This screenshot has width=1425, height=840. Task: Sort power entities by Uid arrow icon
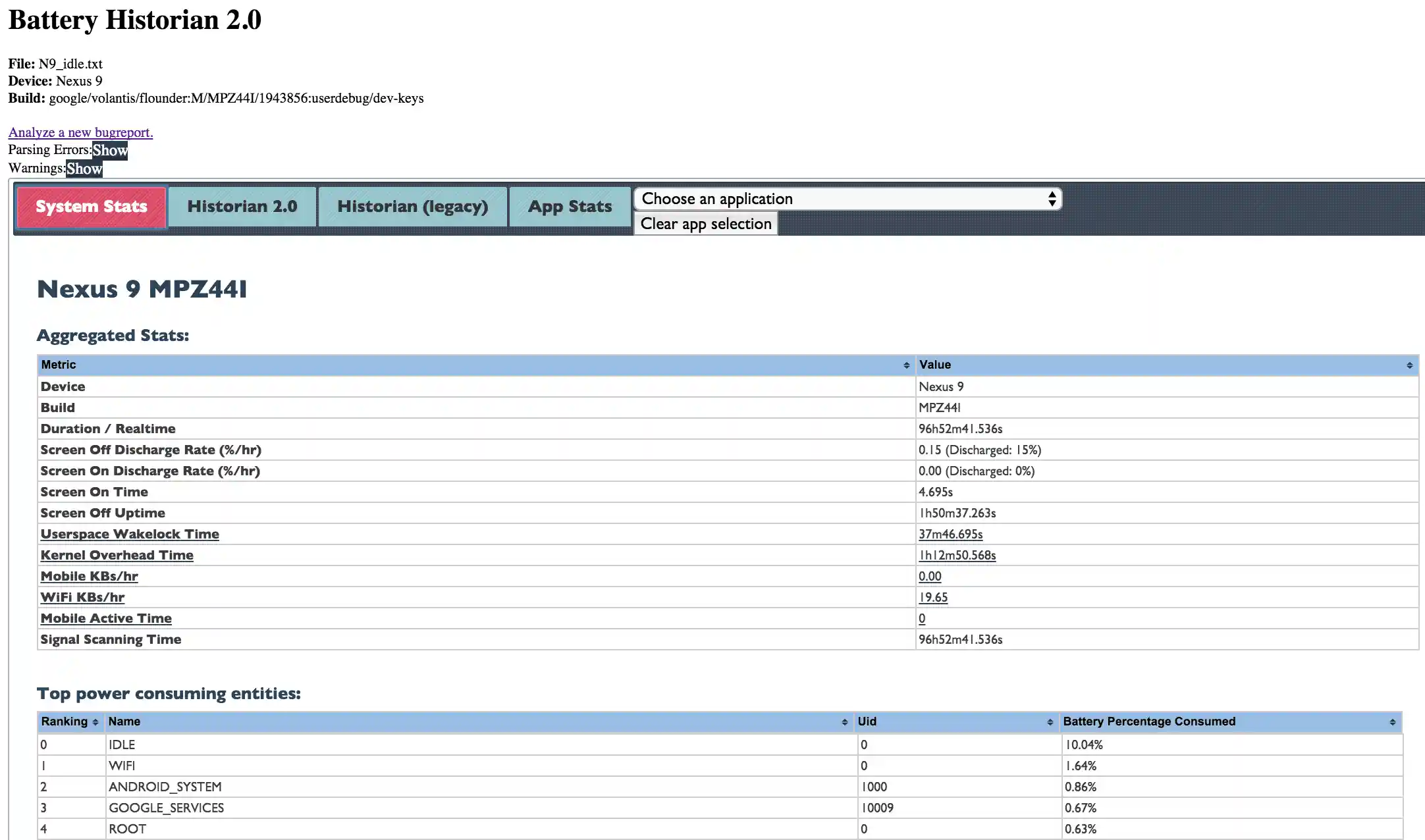click(1050, 722)
